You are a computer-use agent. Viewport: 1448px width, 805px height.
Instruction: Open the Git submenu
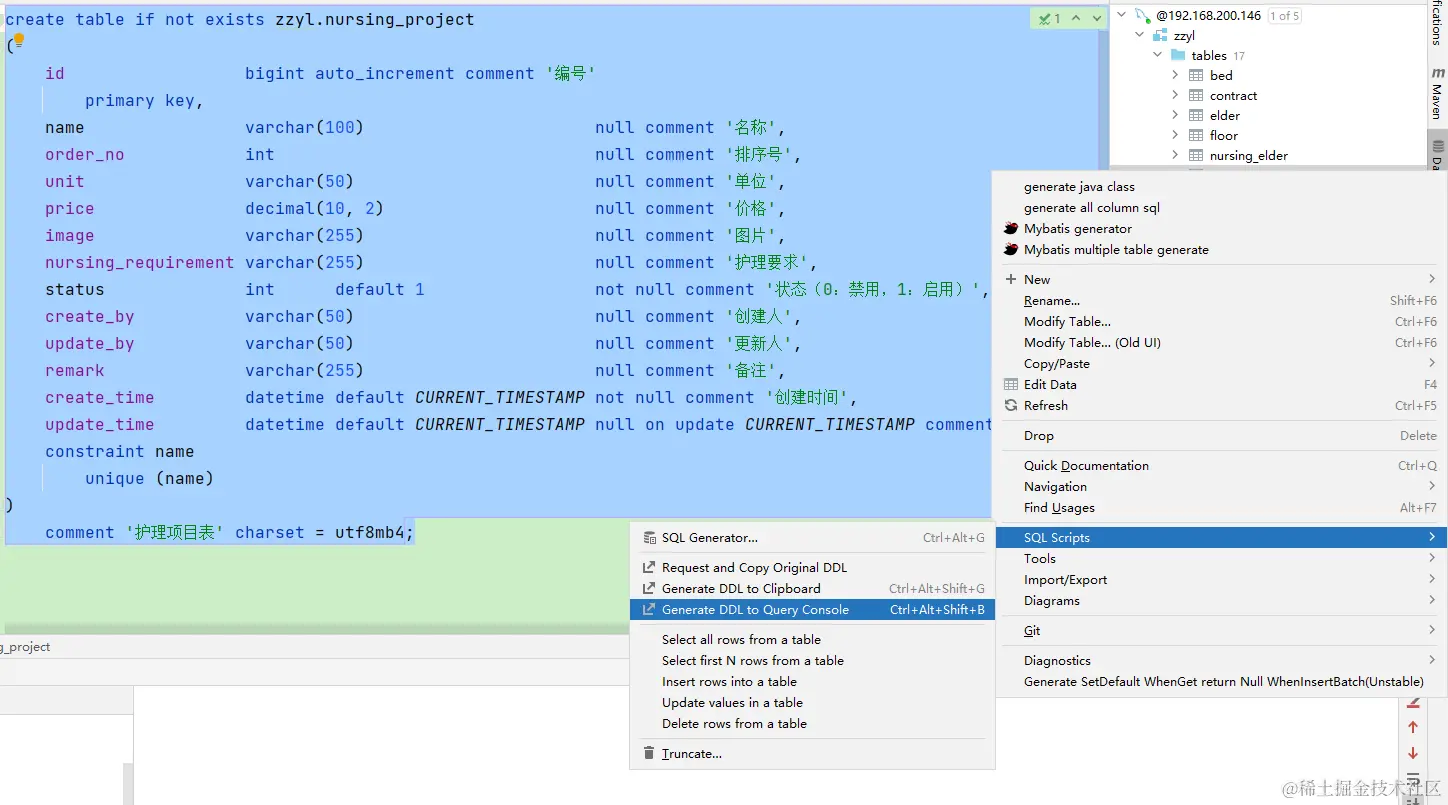click(1221, 631)
